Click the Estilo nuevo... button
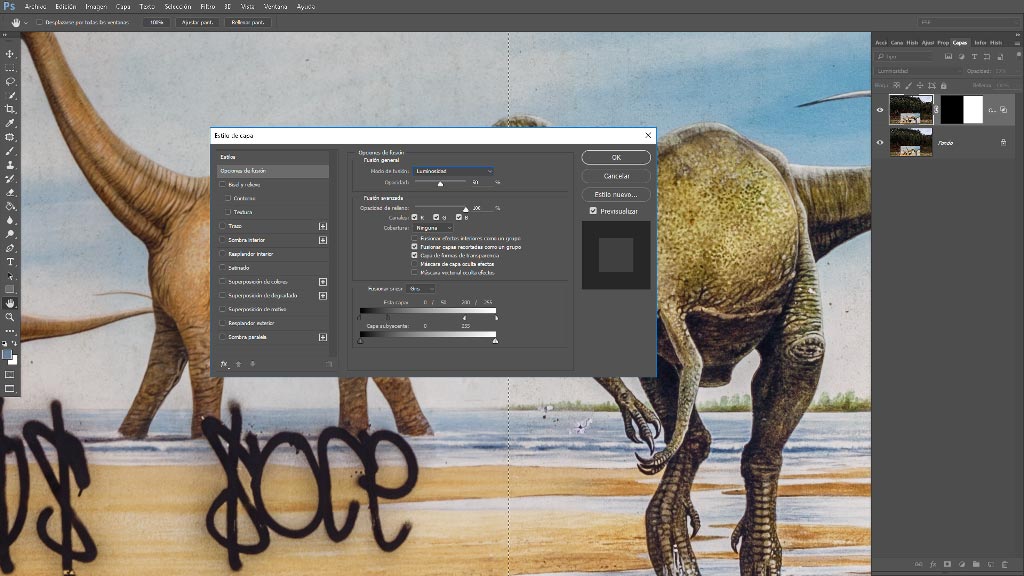1024x576 pixels. (x=616, y=195)
